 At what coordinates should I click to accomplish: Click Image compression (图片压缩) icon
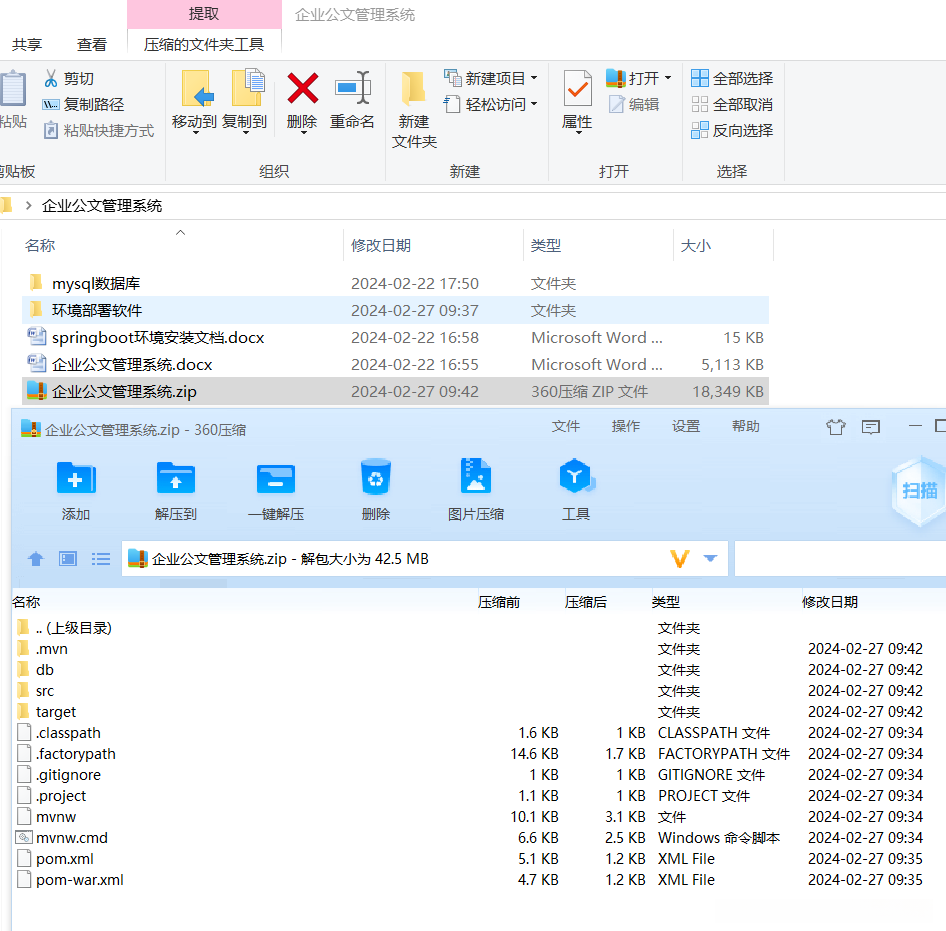[x=475, y=476]
